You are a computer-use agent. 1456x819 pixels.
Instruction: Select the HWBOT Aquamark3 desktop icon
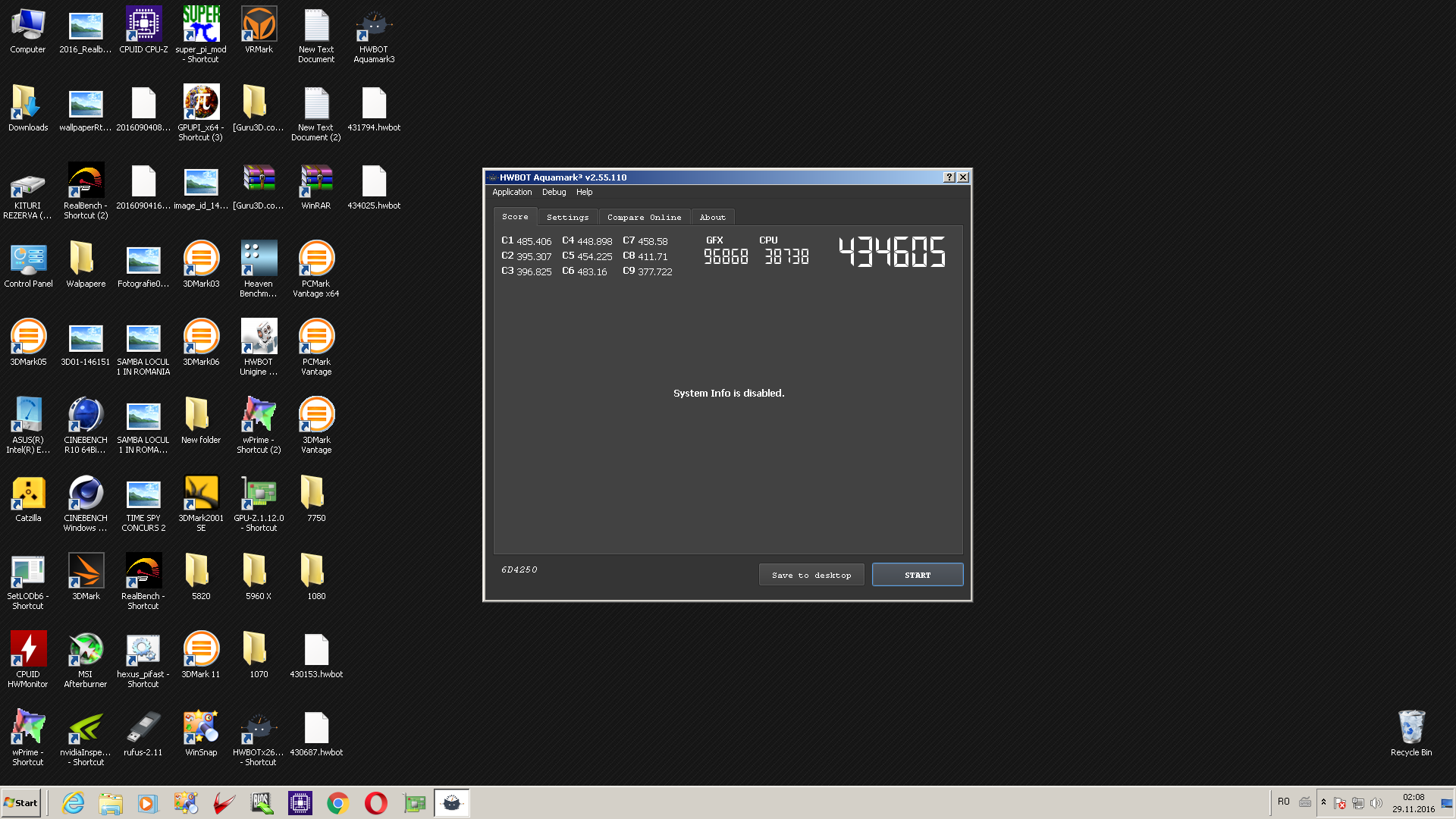(374, 34)
